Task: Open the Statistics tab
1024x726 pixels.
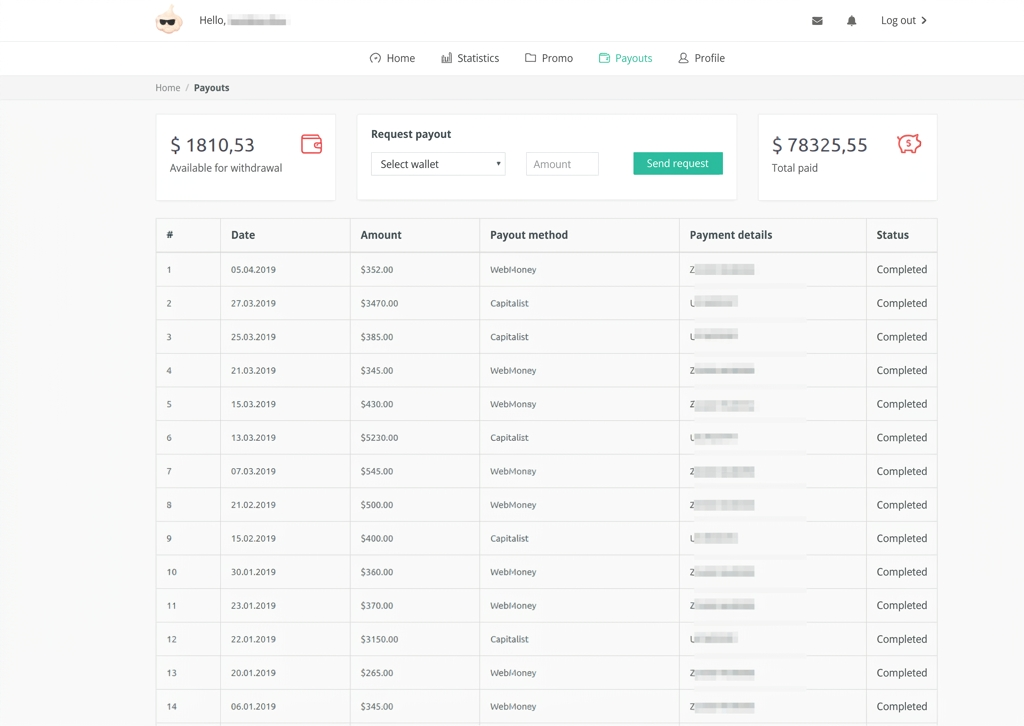Action: tap(470, 58)
